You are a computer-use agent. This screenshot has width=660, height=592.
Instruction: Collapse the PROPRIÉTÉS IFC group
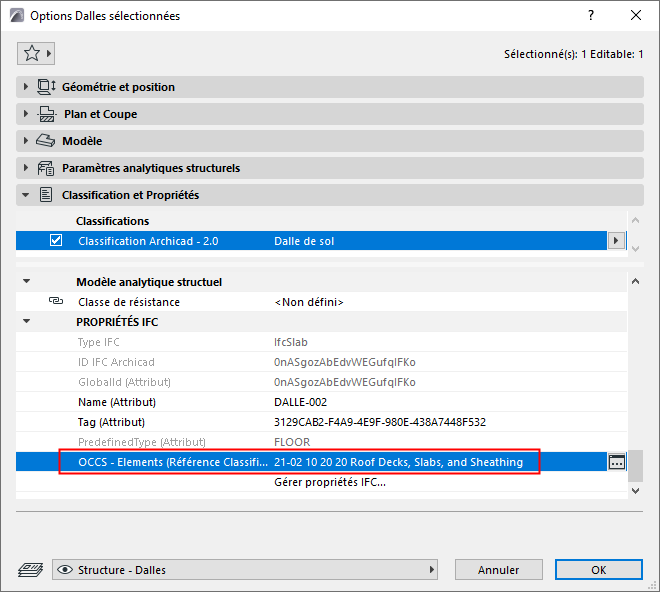pyautogui.click(x=27, y=321)
